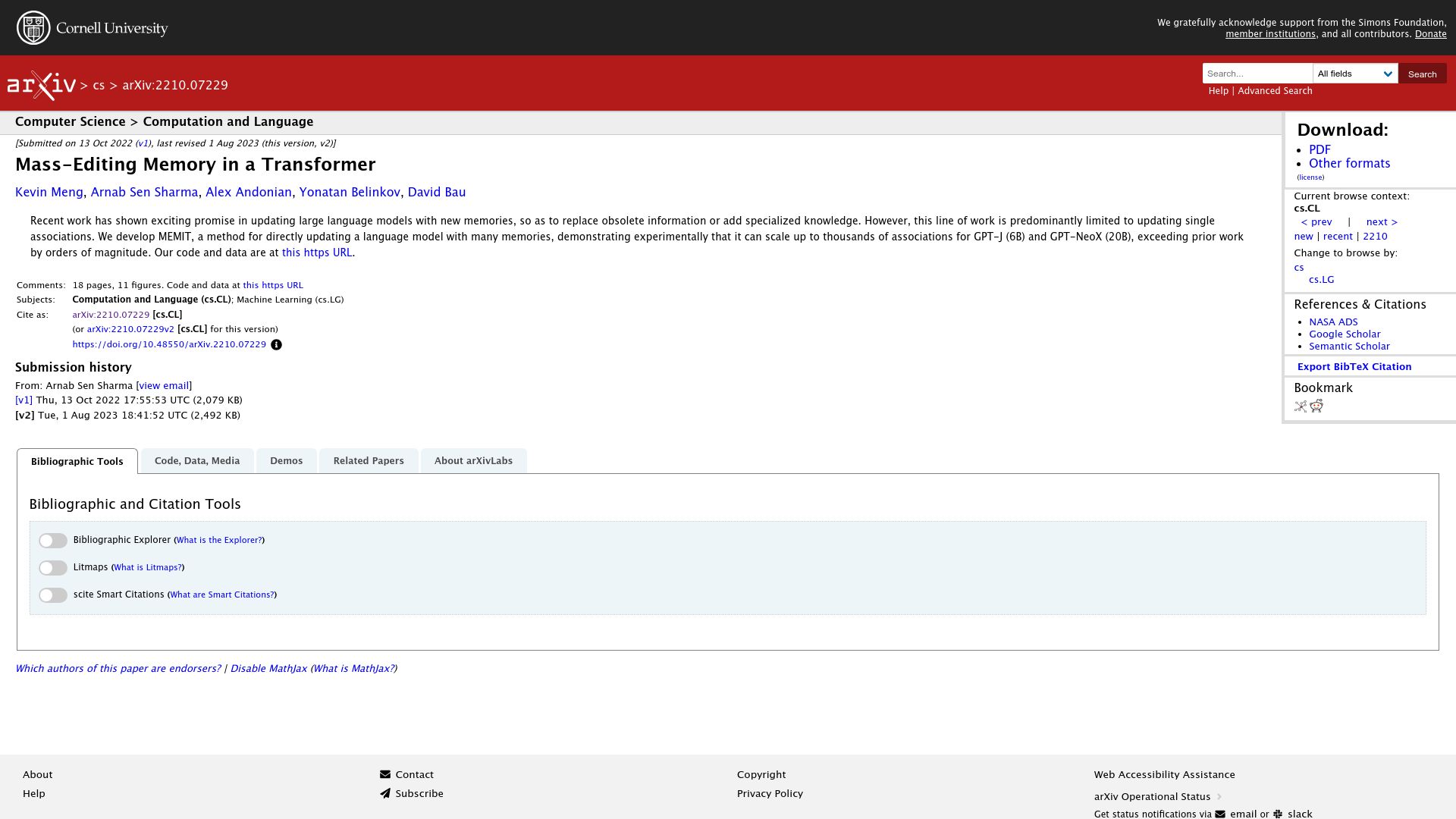Open author Kevin Meng's link
Image resolution: width=1456 pixels, height=819 pixels.
point(49,193)
